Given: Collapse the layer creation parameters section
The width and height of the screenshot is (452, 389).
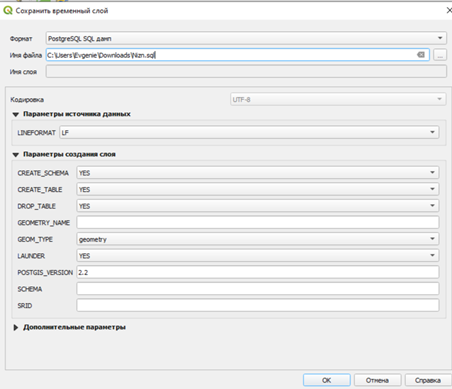Looking at the screenshot, I should tap(15, 155).
